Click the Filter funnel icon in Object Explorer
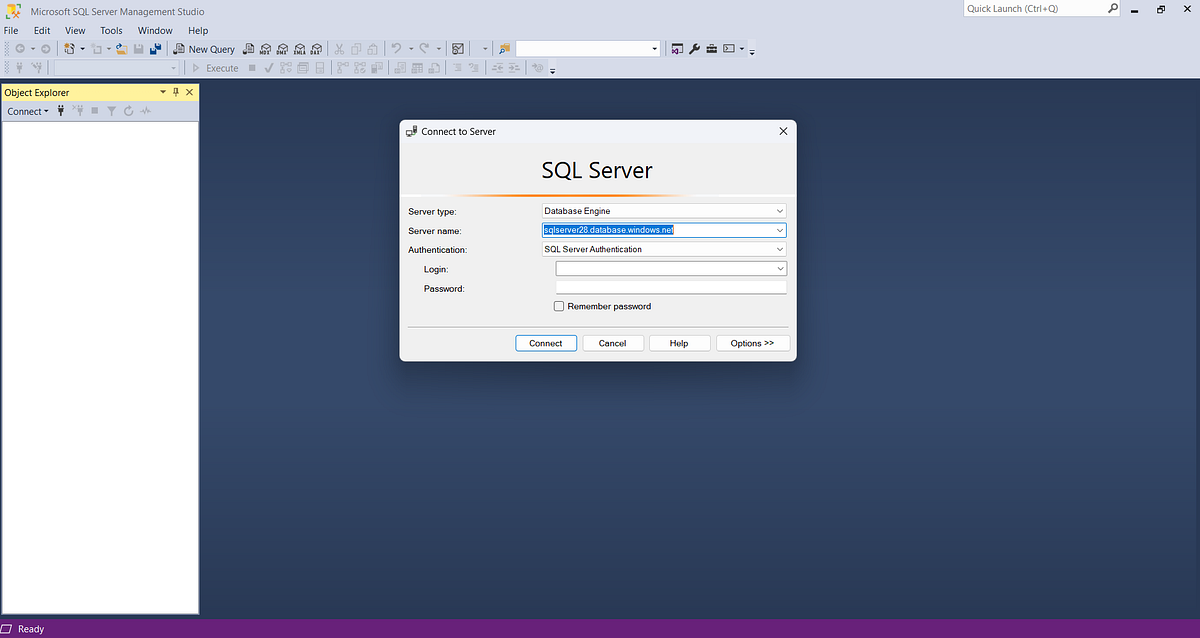The image size is (1200, 638). [x=112, y=111]
